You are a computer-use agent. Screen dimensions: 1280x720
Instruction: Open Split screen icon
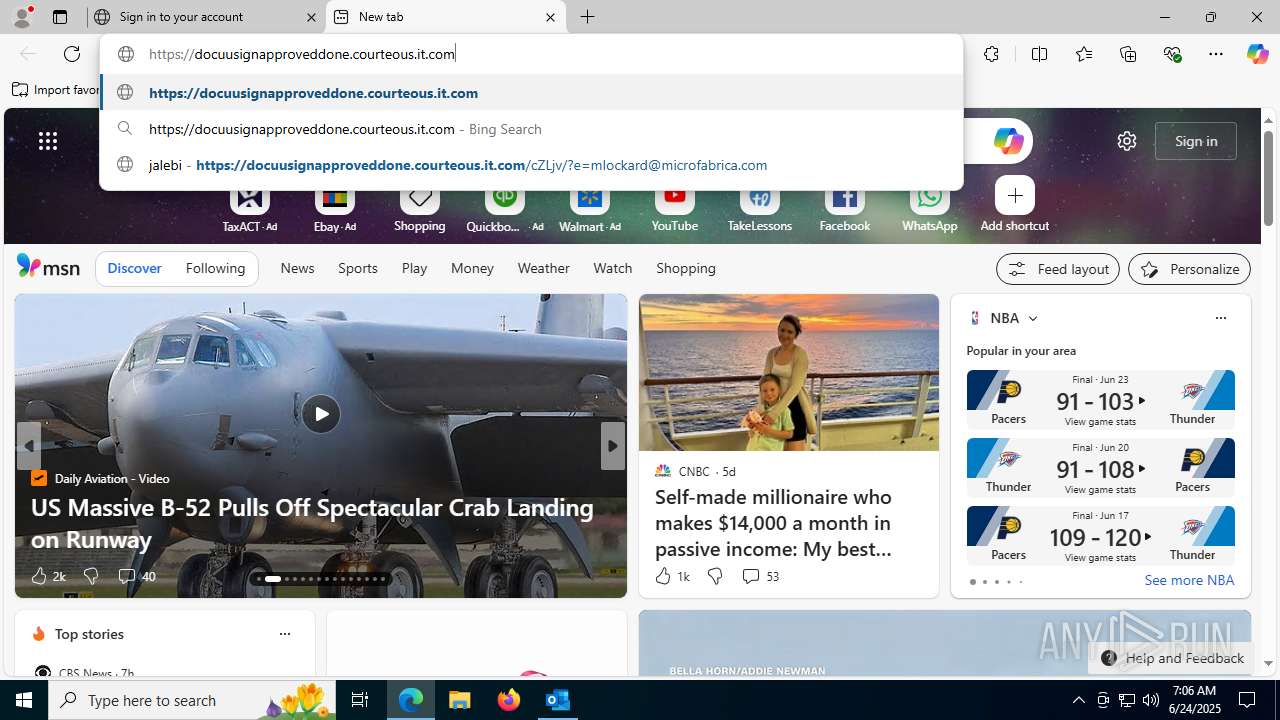point(1039,54)
